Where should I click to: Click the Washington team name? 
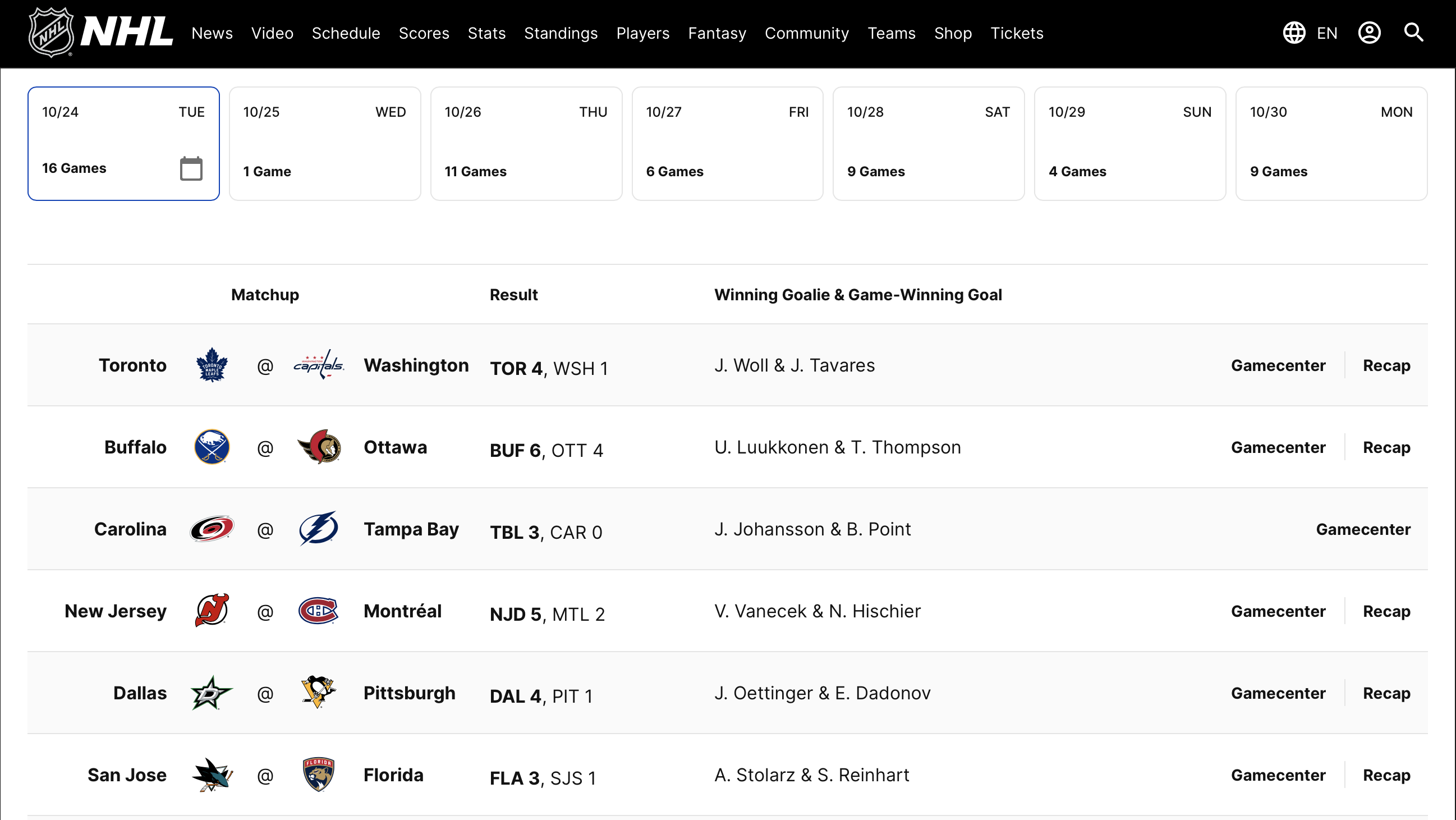pos(416,366)
